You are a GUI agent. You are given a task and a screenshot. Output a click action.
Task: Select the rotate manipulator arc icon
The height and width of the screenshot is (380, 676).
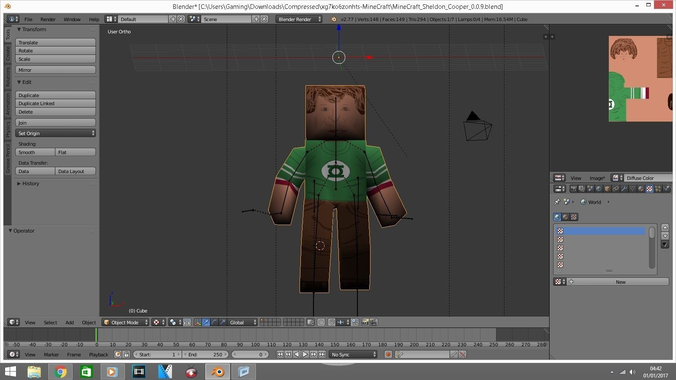[214, 322]
